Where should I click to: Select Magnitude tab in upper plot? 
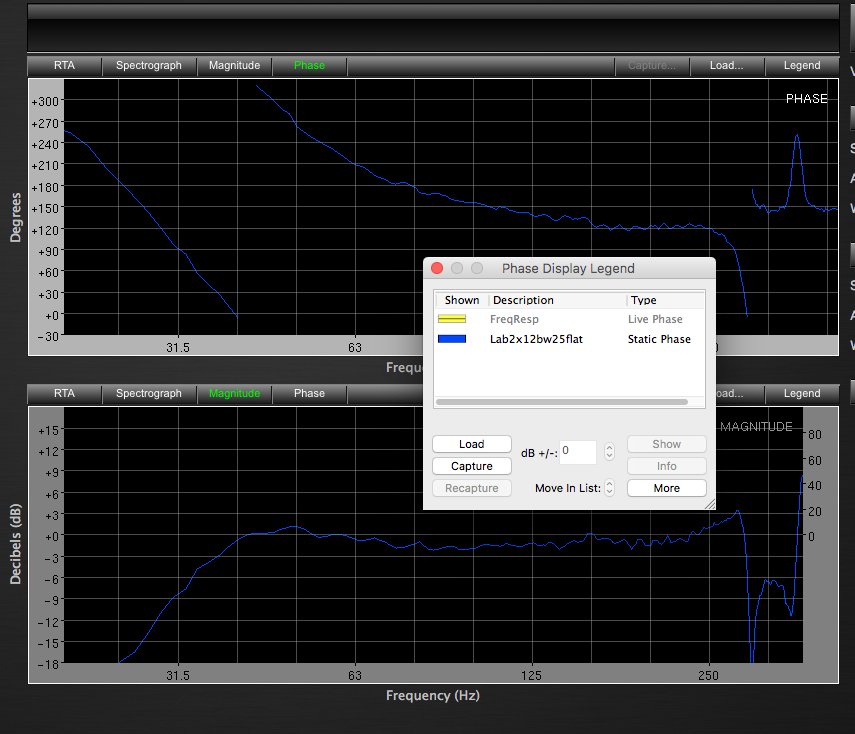(234, 65)
